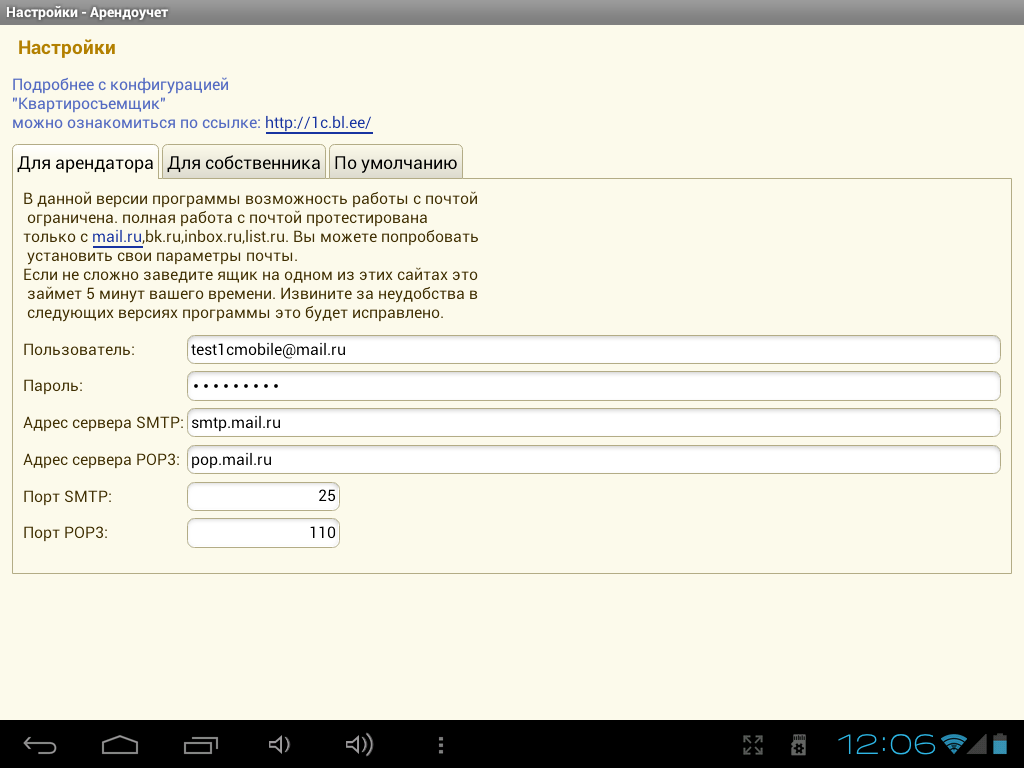The width and height of the screenshot is (1024, 768).
Task: Switch to the Для собственника tab
Action: [x=244, y=163]
